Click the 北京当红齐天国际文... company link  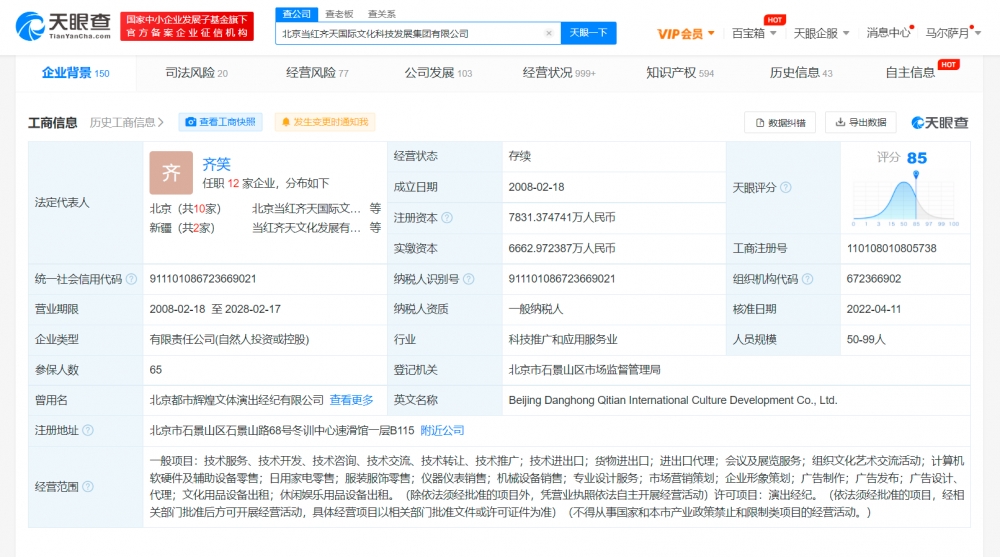(x=306, y=209)
